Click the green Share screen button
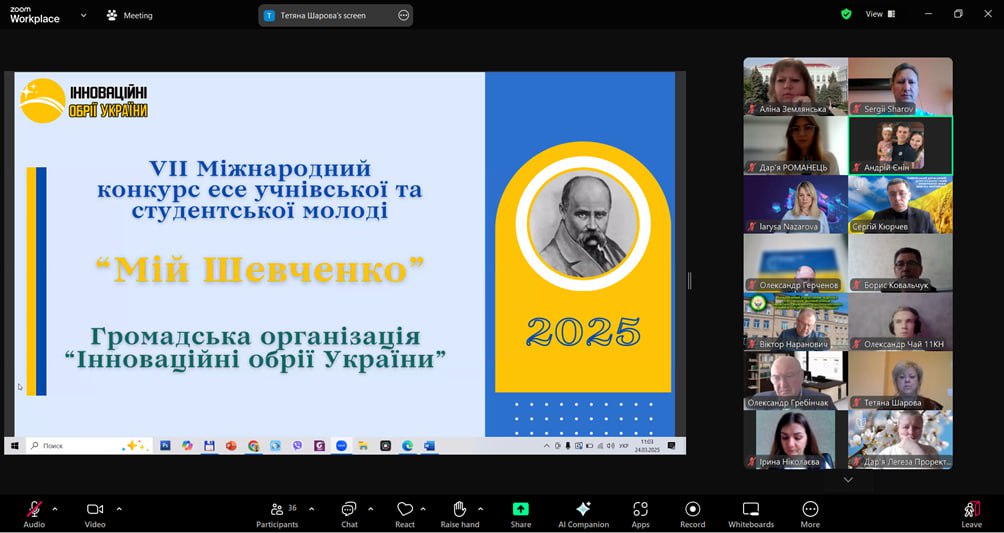 (521, 514)
